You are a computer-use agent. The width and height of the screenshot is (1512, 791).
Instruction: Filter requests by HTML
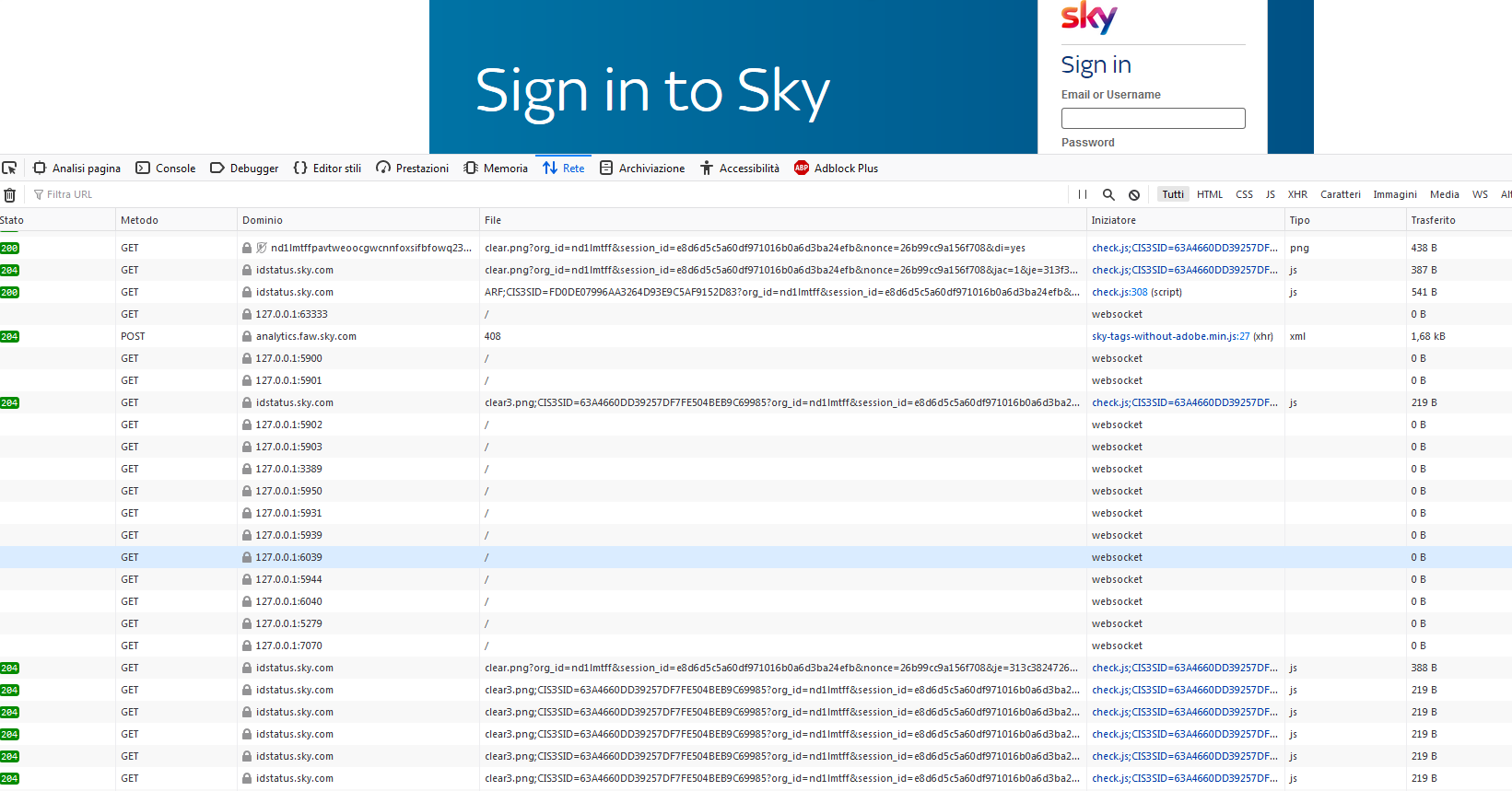1210,194
